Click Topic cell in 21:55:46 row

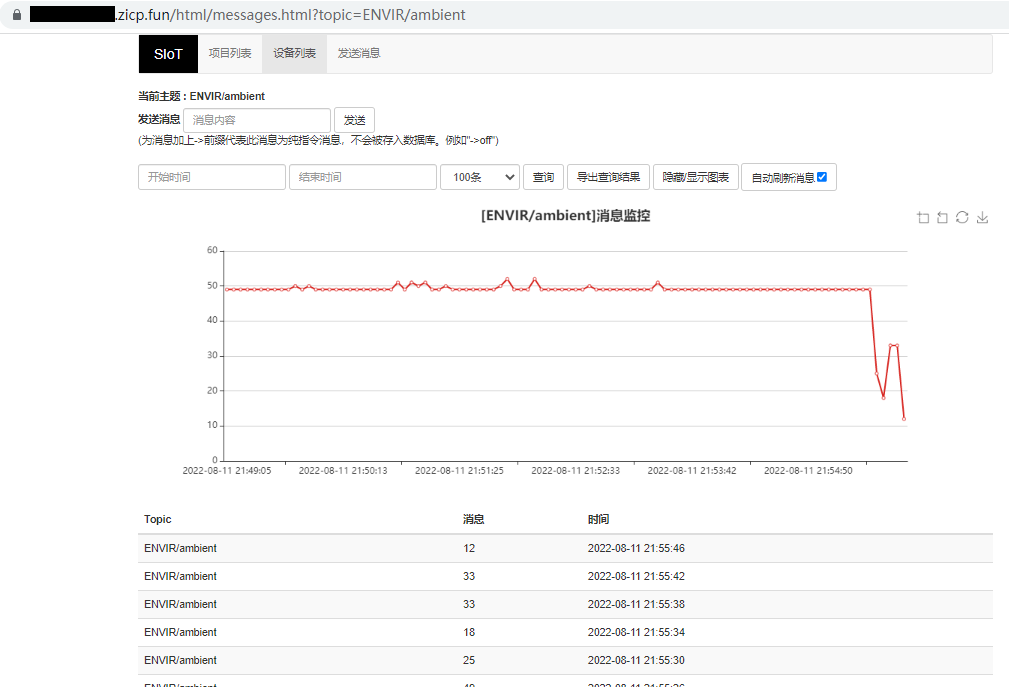click(180, 548)
